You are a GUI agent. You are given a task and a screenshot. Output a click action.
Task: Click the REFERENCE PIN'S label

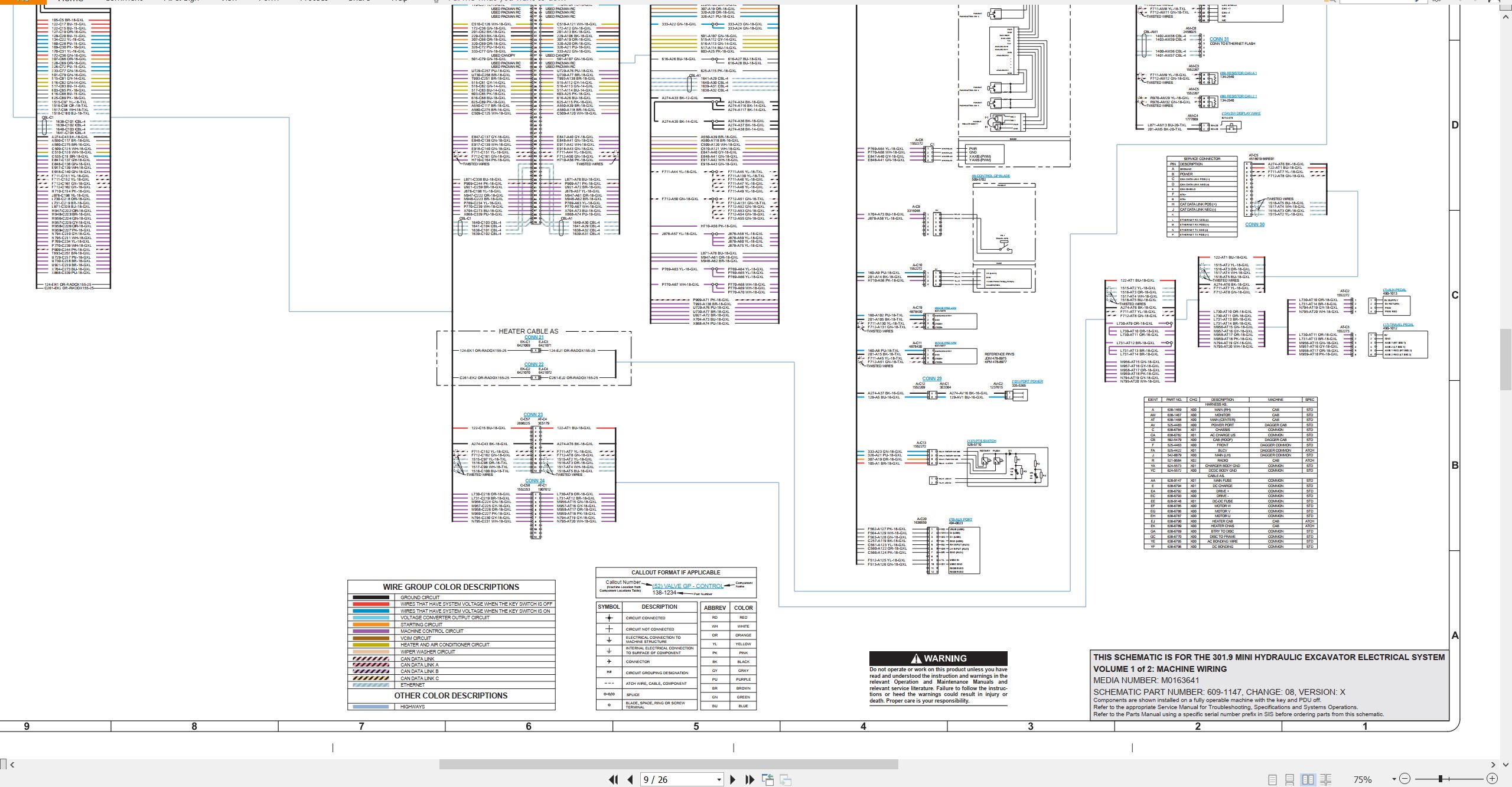[x=999, y=354]
